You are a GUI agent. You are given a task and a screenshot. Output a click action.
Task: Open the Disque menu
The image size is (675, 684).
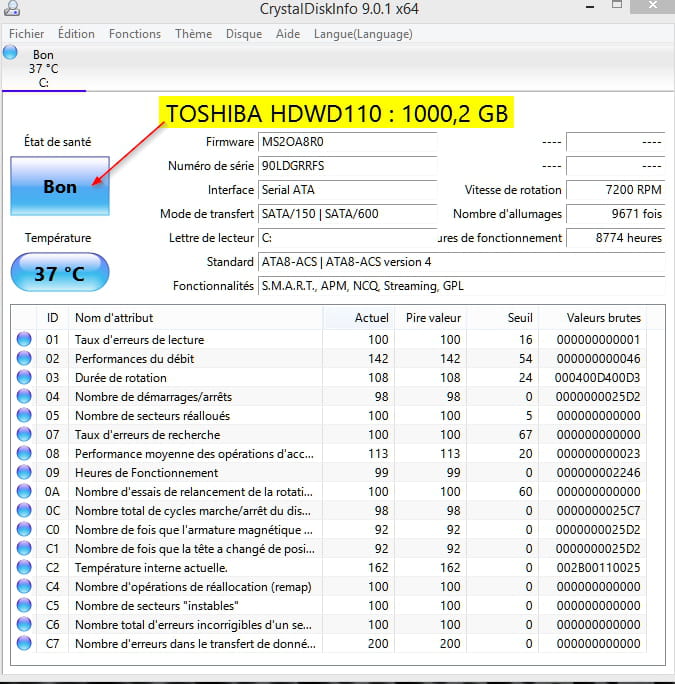[244, 34]
